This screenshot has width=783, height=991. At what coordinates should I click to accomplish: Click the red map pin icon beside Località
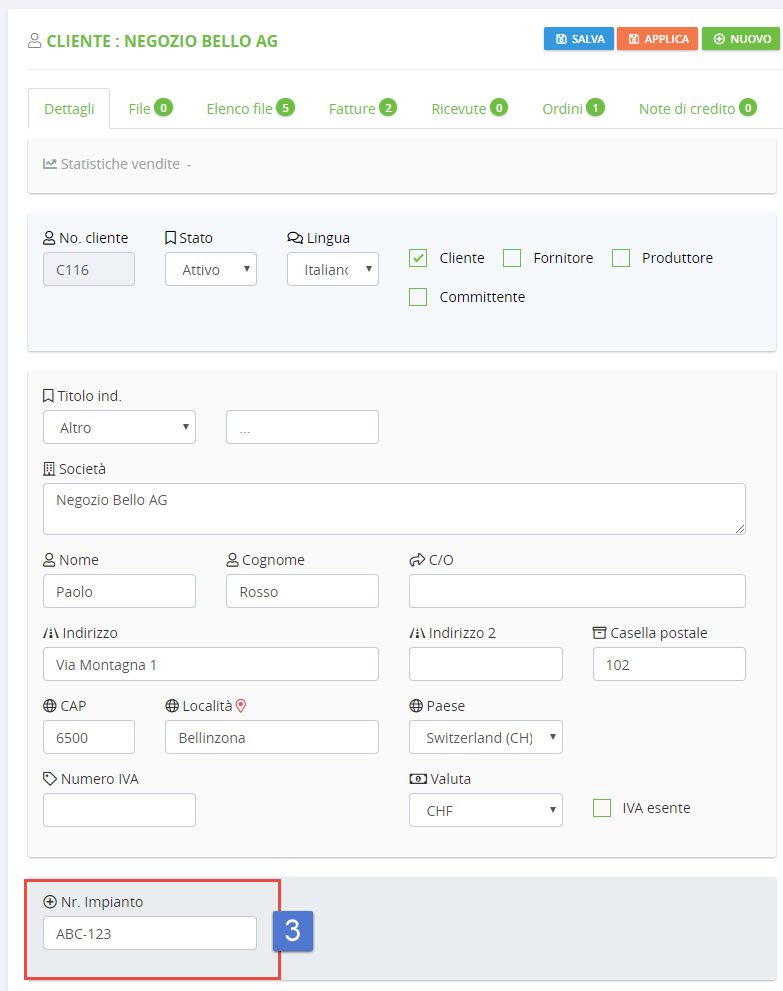coord(241,706)
